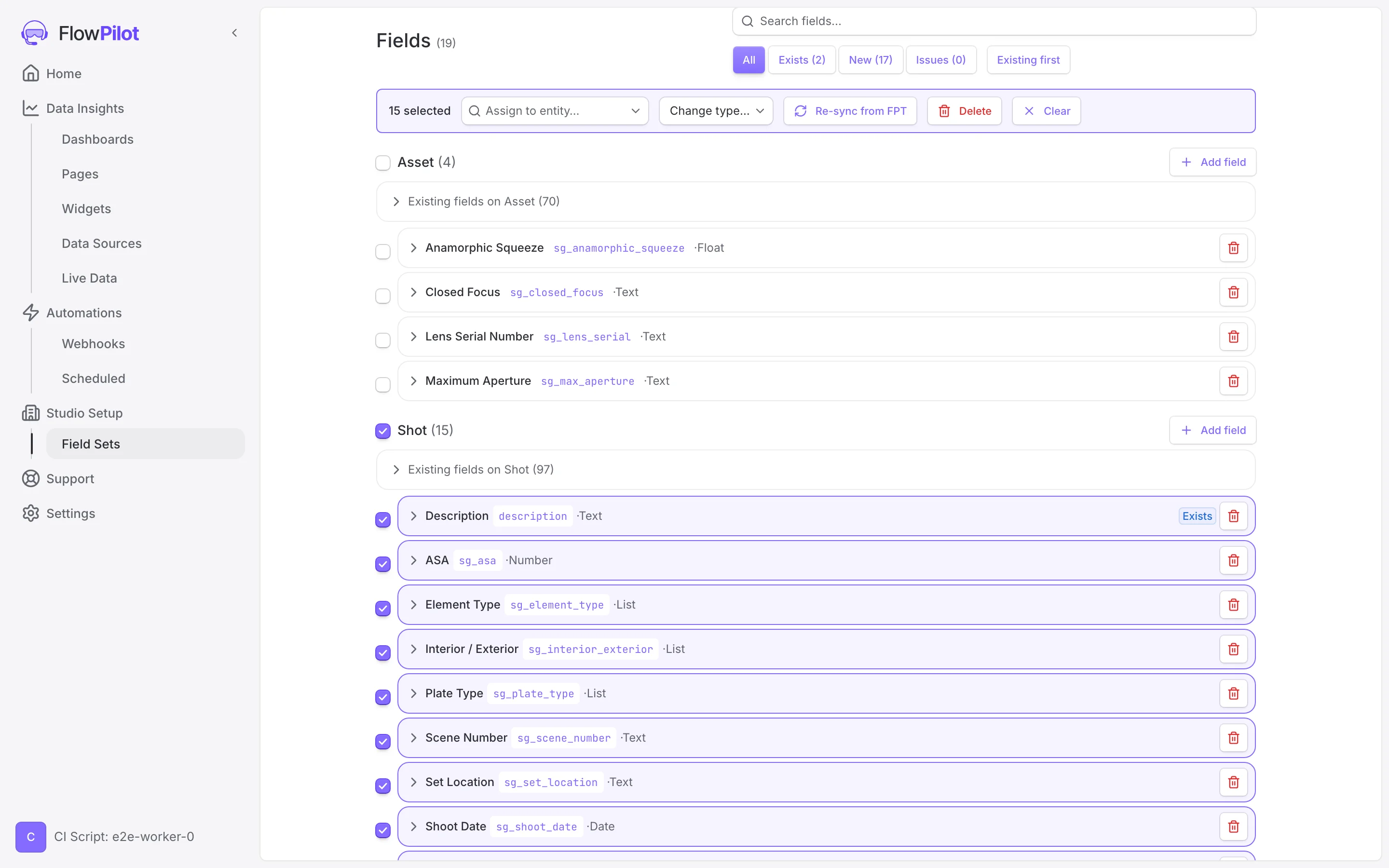Image resolution: width=1389 pixels, height=868 pixels.
Task: Click the Data Insights chart icon
Action: pos(30,108)
